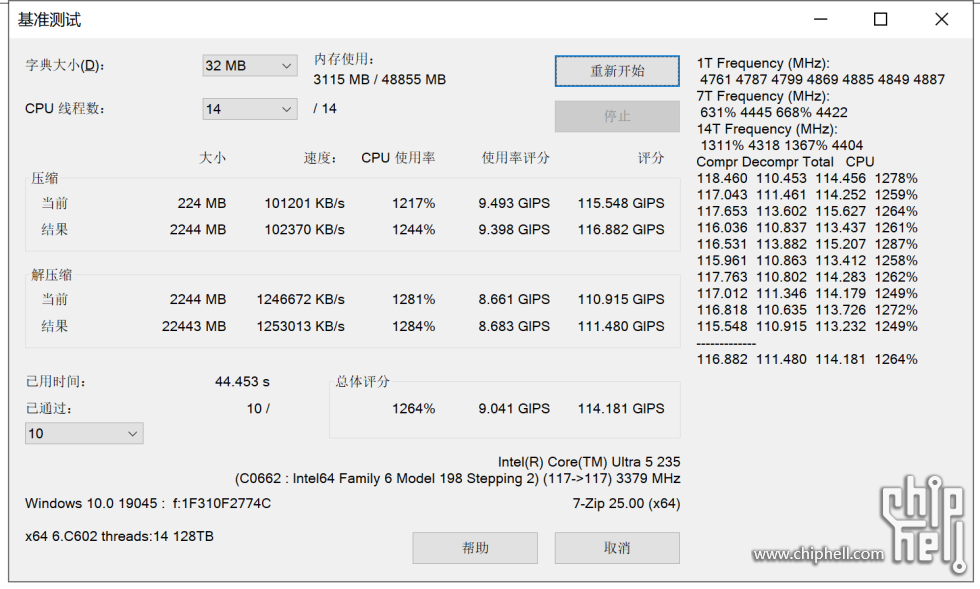This screenshot has height=589, width=980.
Task: Select resulting decompression rating 111.480 GIPS
Action: click(x=621, y=326)
